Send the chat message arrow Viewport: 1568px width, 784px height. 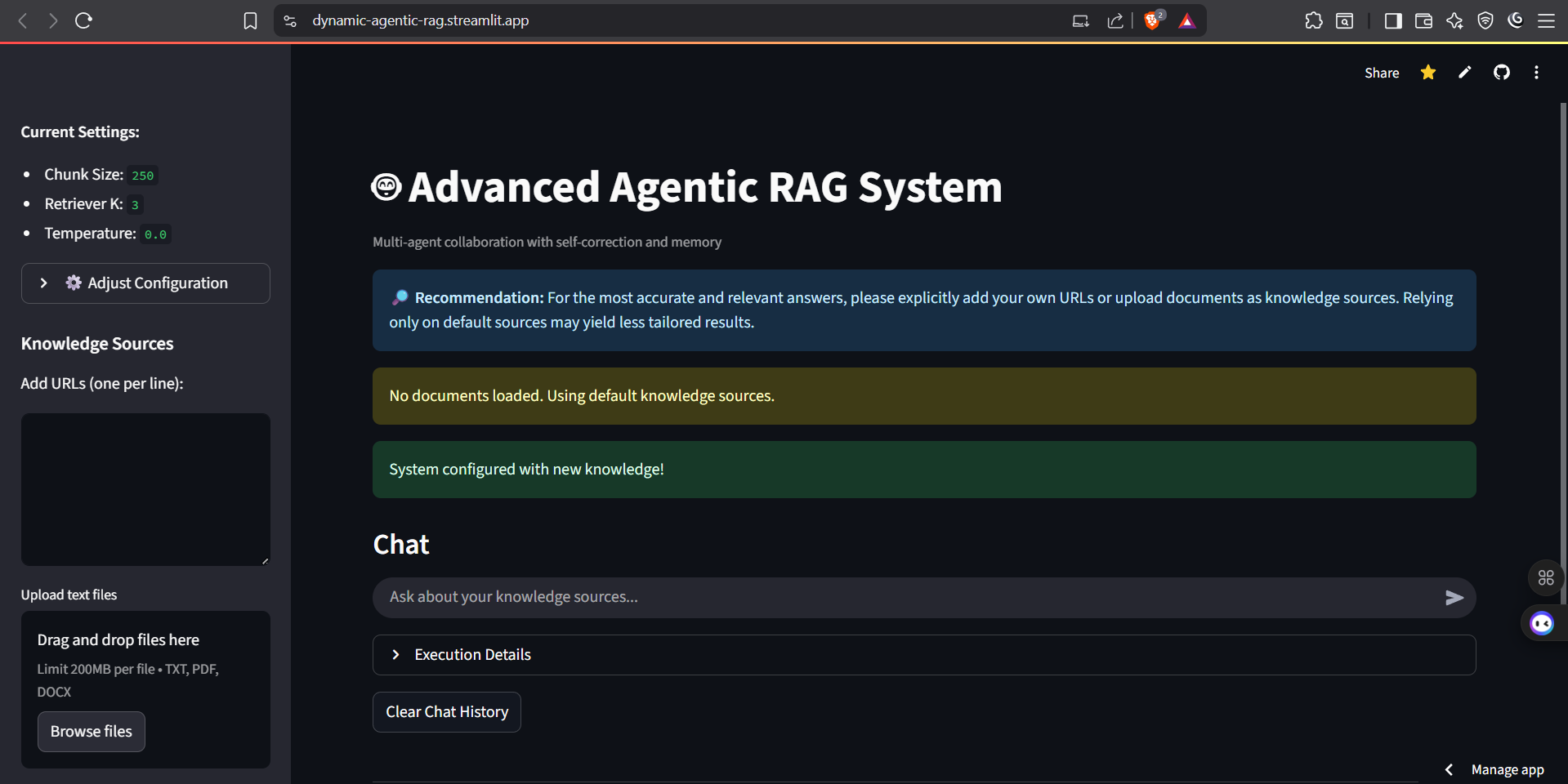(1454, 598)
